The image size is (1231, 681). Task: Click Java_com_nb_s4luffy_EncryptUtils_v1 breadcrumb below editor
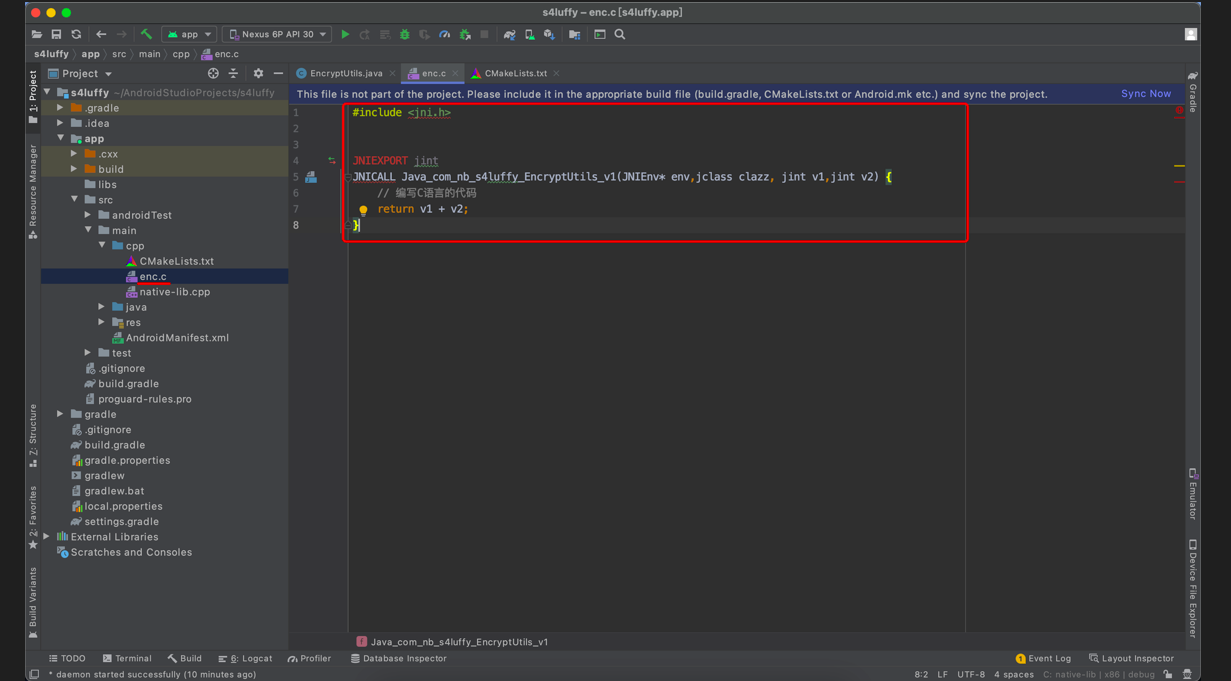coord(452,642)
